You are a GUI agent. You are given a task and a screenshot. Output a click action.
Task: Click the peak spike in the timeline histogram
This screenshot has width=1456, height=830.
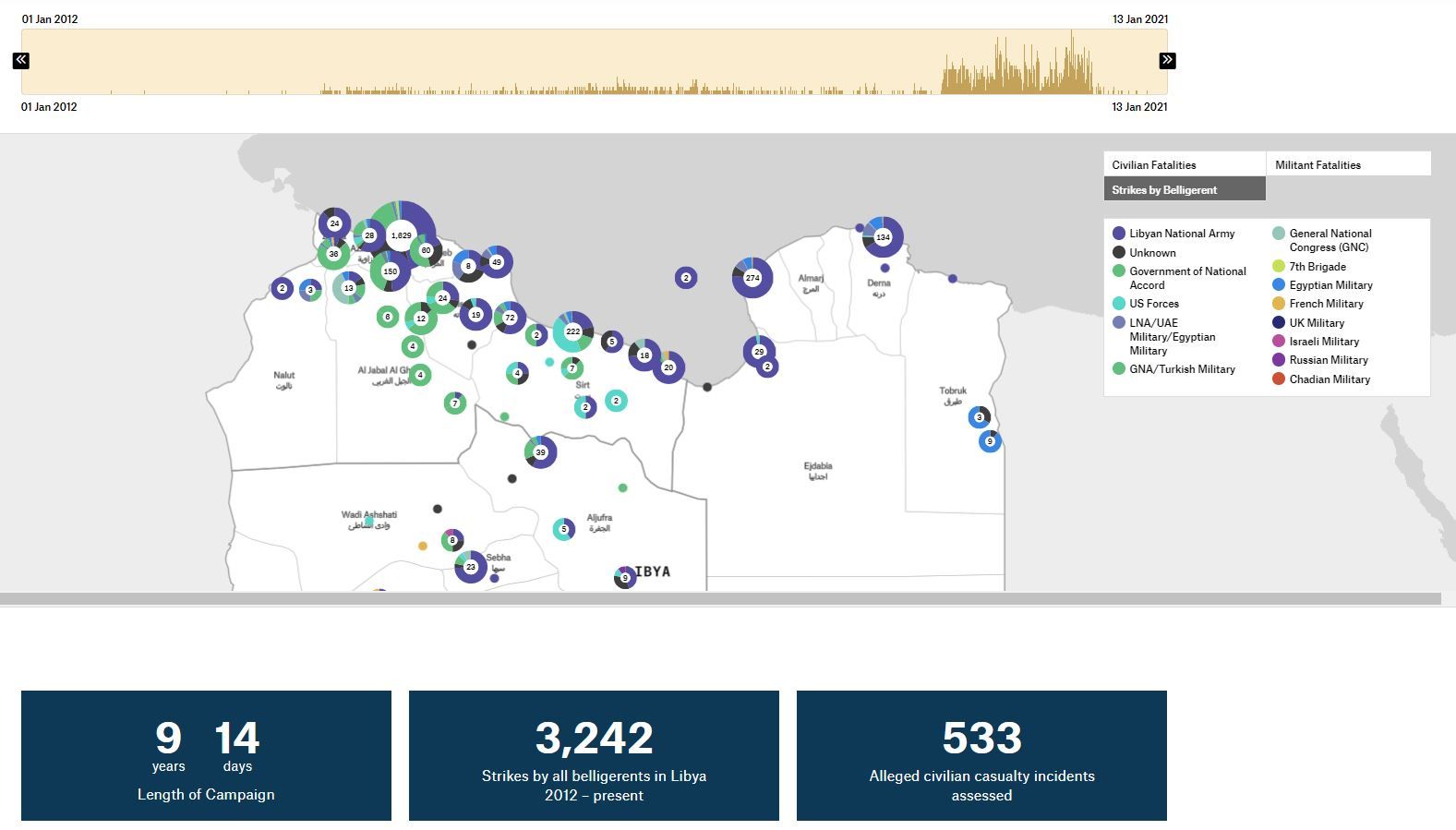pos(1072,62)
